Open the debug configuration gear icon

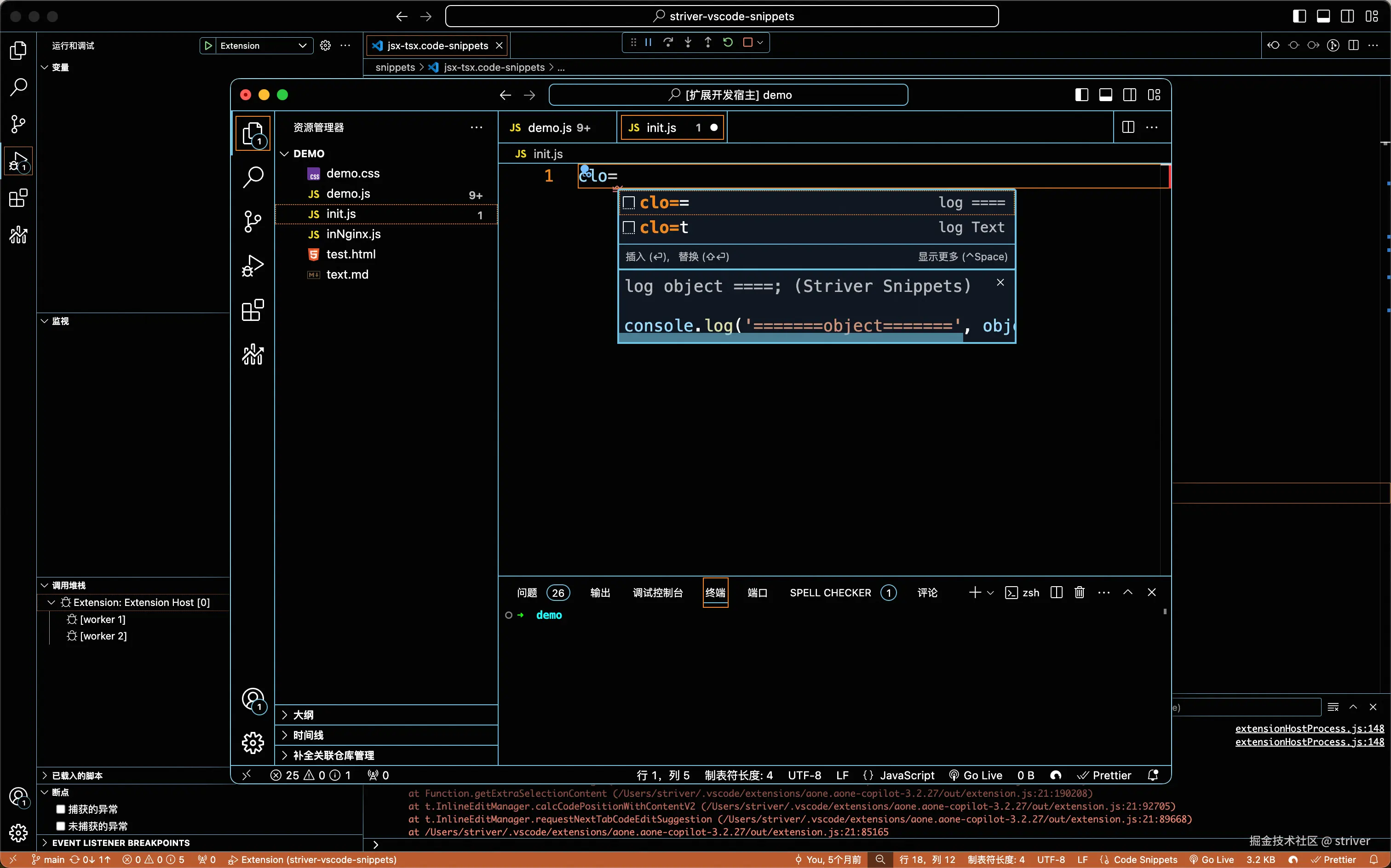point(325,46)
